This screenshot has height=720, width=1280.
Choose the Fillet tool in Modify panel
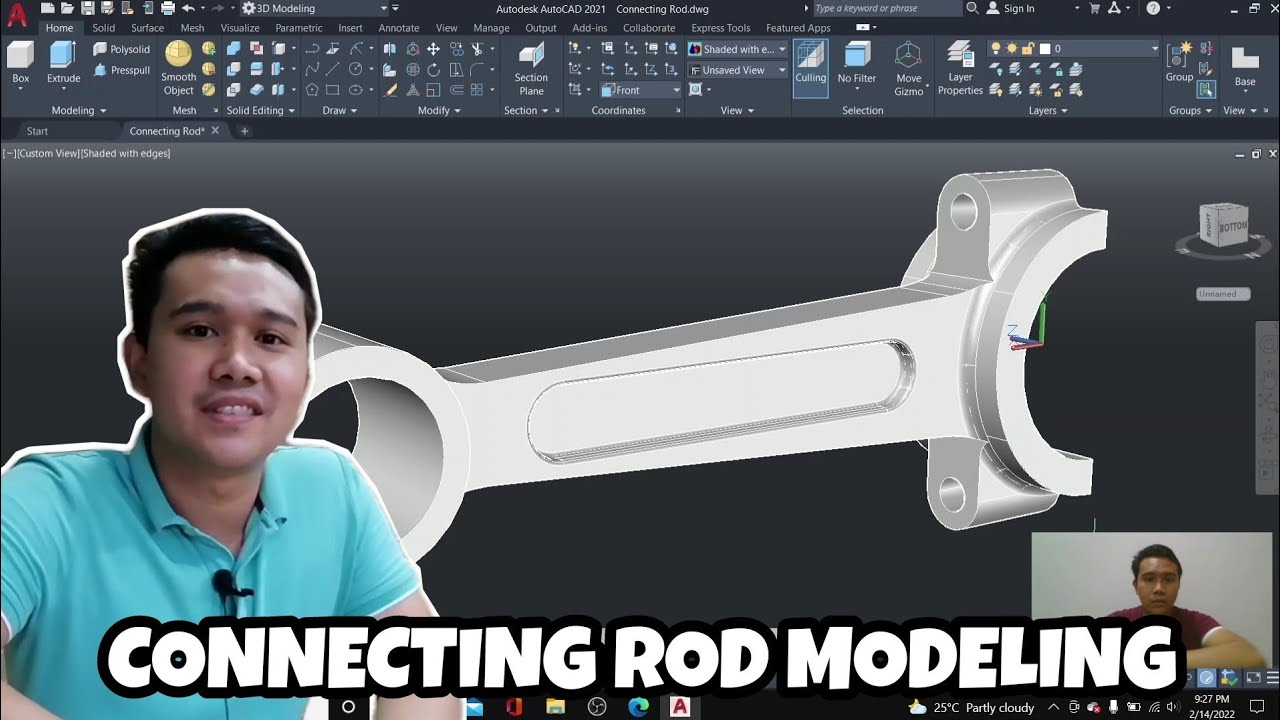477,69
